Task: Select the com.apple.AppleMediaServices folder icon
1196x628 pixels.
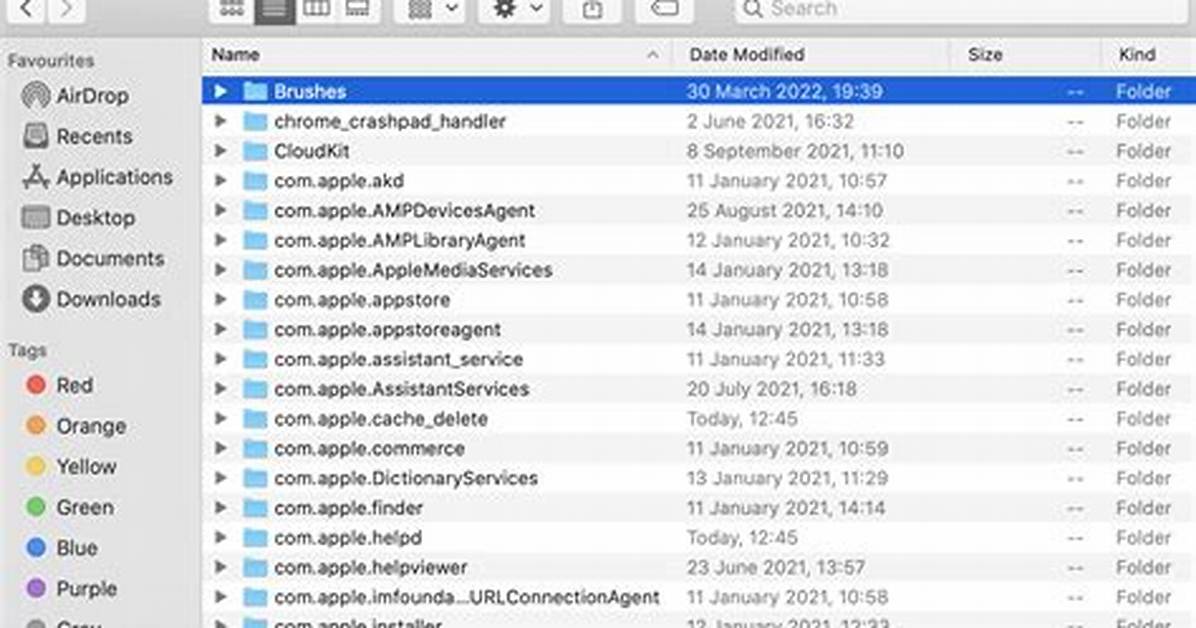Action: [x=255, y=270]
